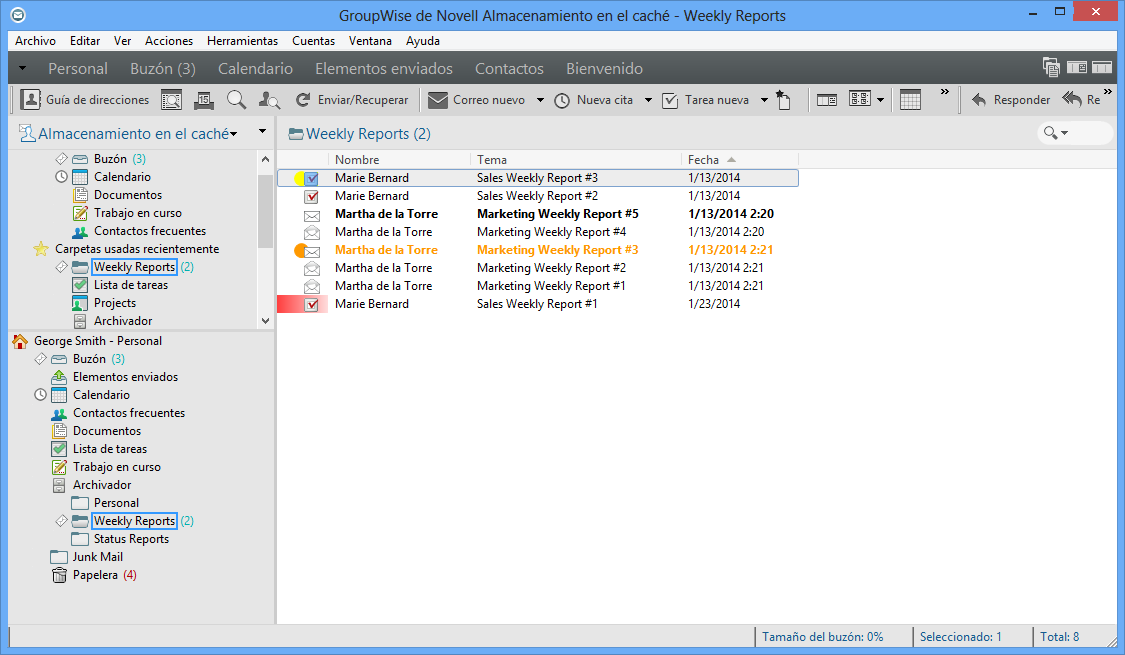Open Almacenamiento en el caché mode dropdown
The image size is (1125, 655).
(x=234, y=134)
